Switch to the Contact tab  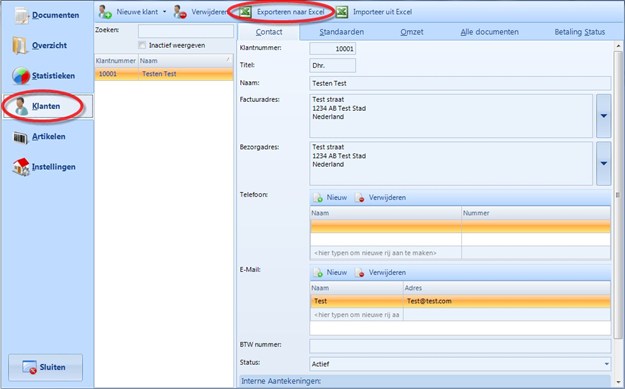(269, 32)
